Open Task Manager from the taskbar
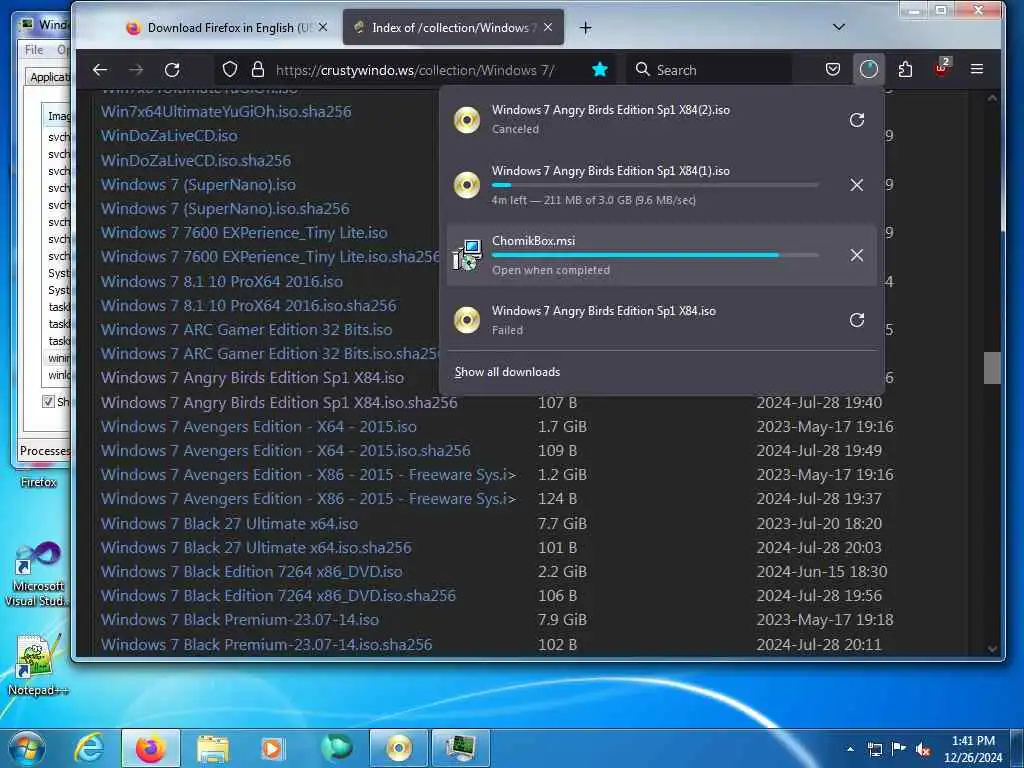The image size is (1024, 768). (x=461, y=748)
